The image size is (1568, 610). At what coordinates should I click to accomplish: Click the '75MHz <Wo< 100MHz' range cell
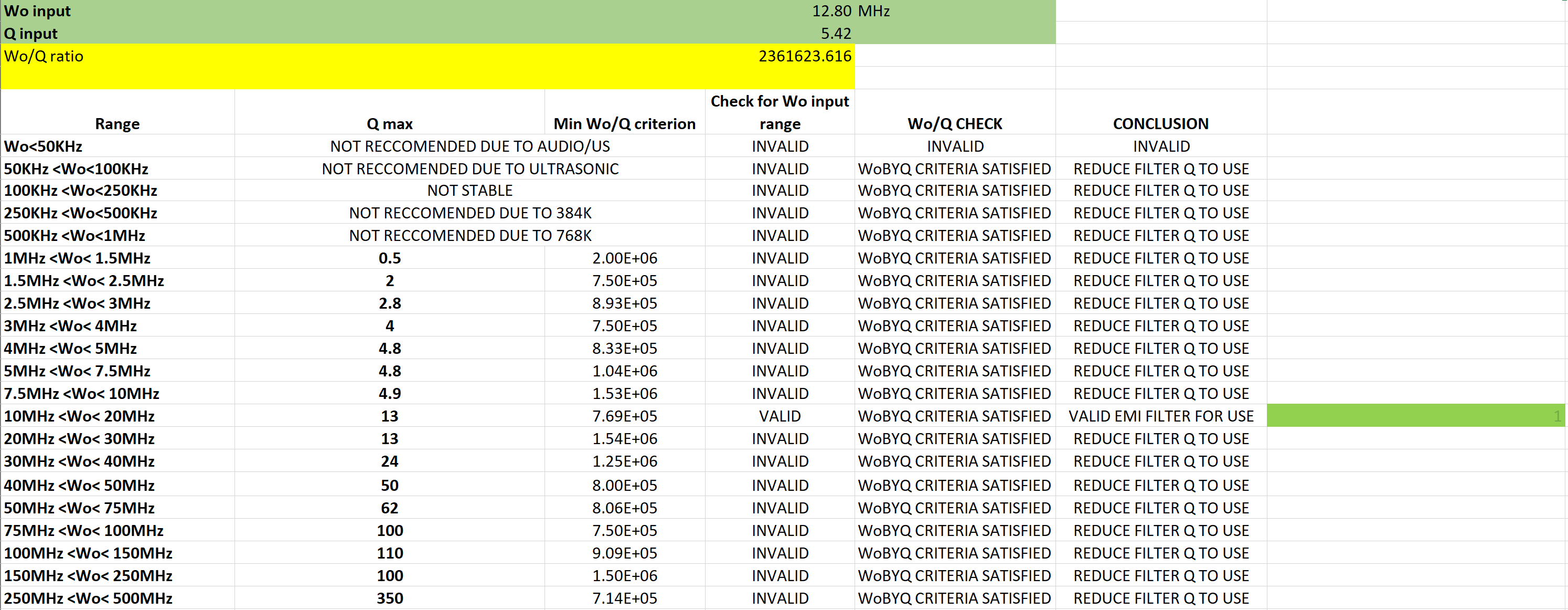tap(118, 531)
